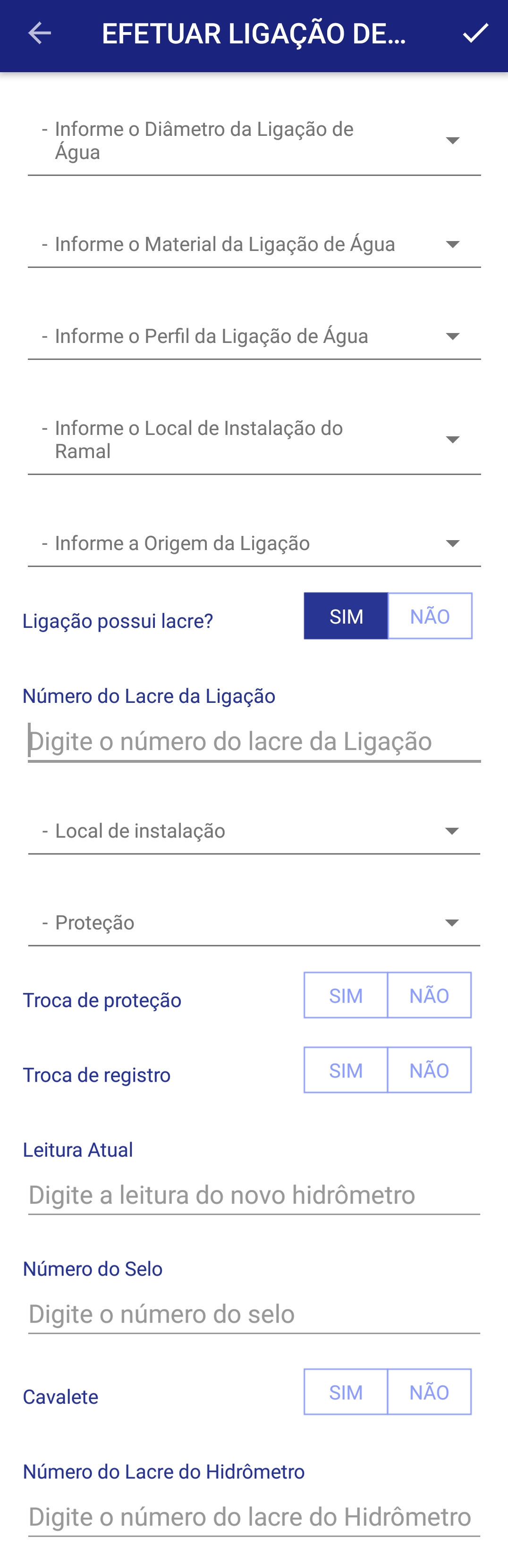Select NÃO for Troca de proteção
The image size is (508, 1568).
[x=430, y=995]
